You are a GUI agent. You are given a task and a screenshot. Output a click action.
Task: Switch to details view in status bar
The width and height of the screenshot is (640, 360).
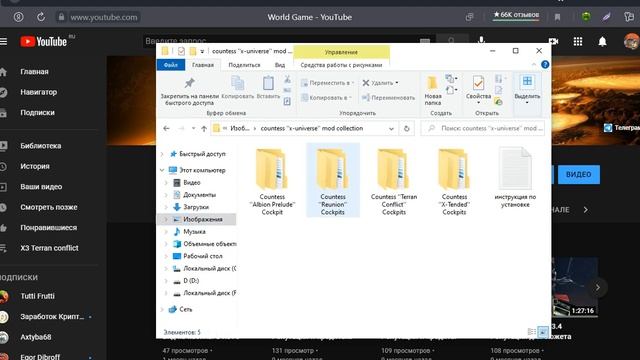tap(531, 332)
